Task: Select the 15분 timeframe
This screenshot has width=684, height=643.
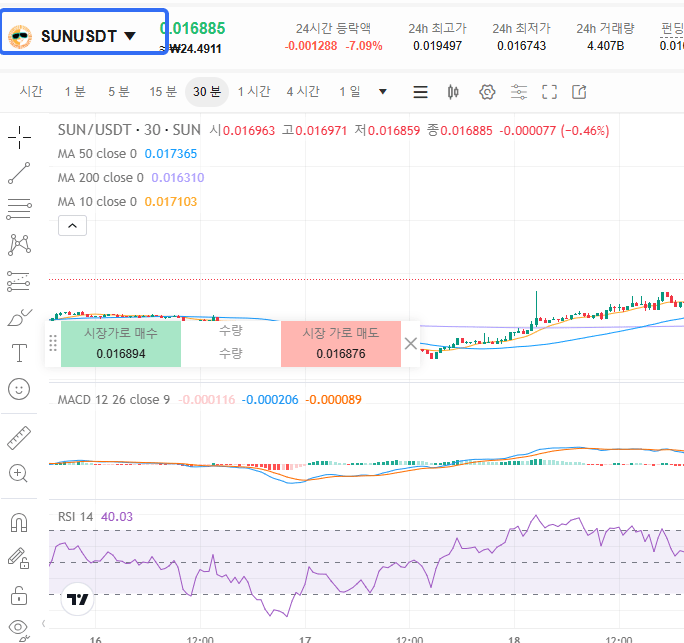Action: [x=163, y=92]
